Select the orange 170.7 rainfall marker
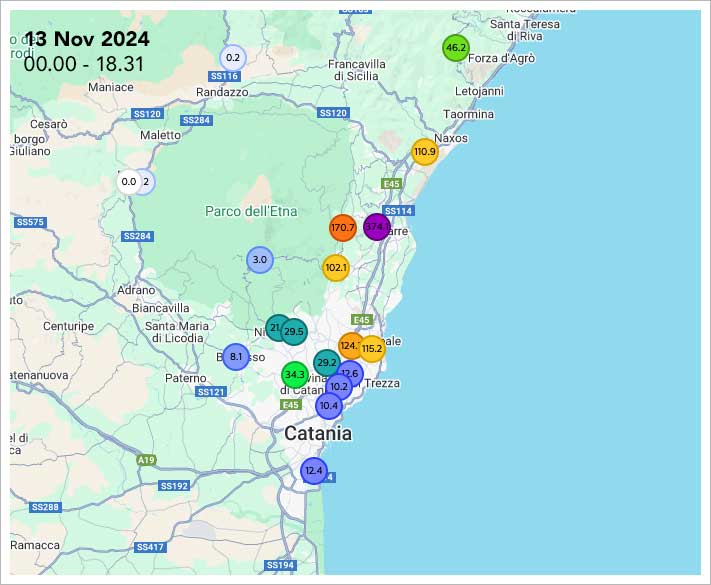 (x=343, y=228)
